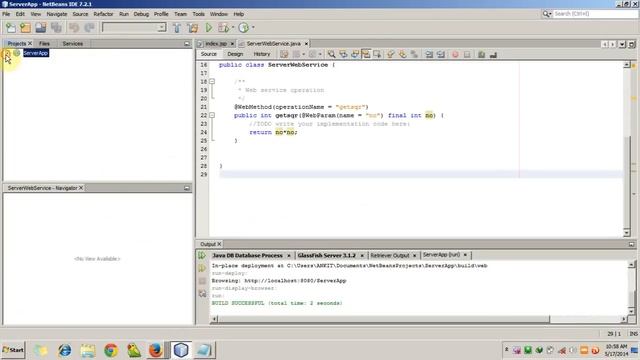Image resolution: width=640 pixels, height=360 pixels.
Task: Switch to the Files tab
Action: pyautogui.click(x=44, y=43)
